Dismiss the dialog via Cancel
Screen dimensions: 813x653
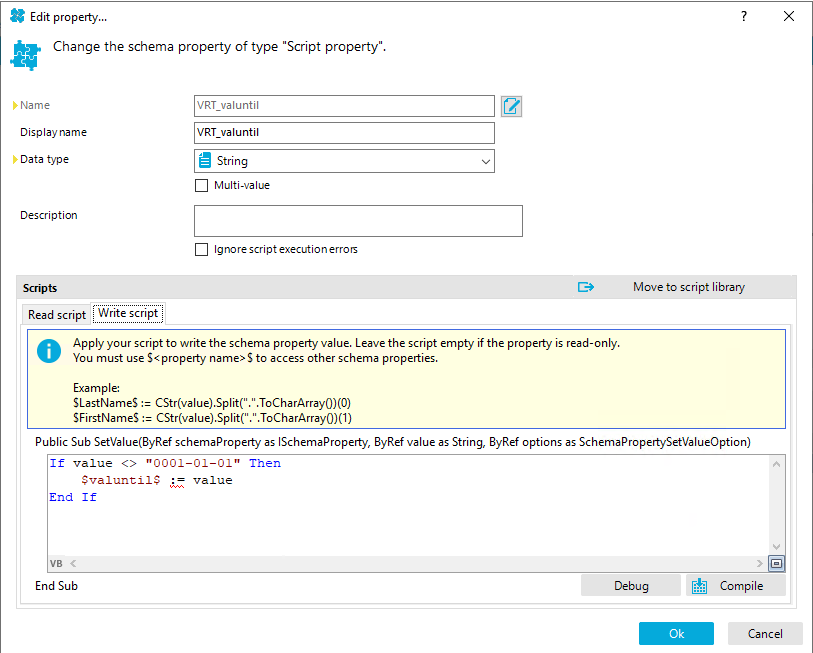[x=764, y=633]
